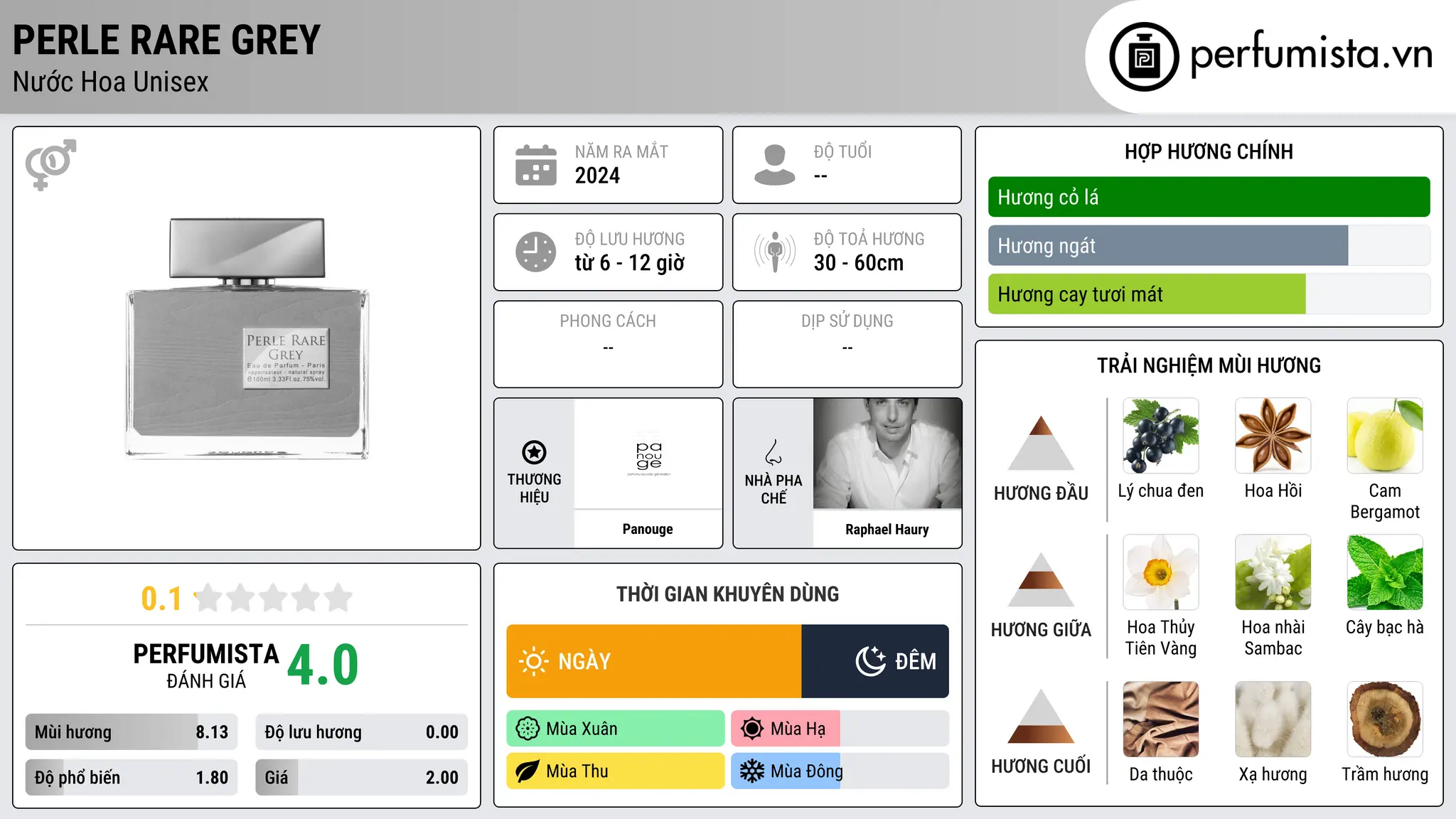Click the moon icon in the Đêm bar
Screen dimensions: 1456x819
(x=871, y=661)
